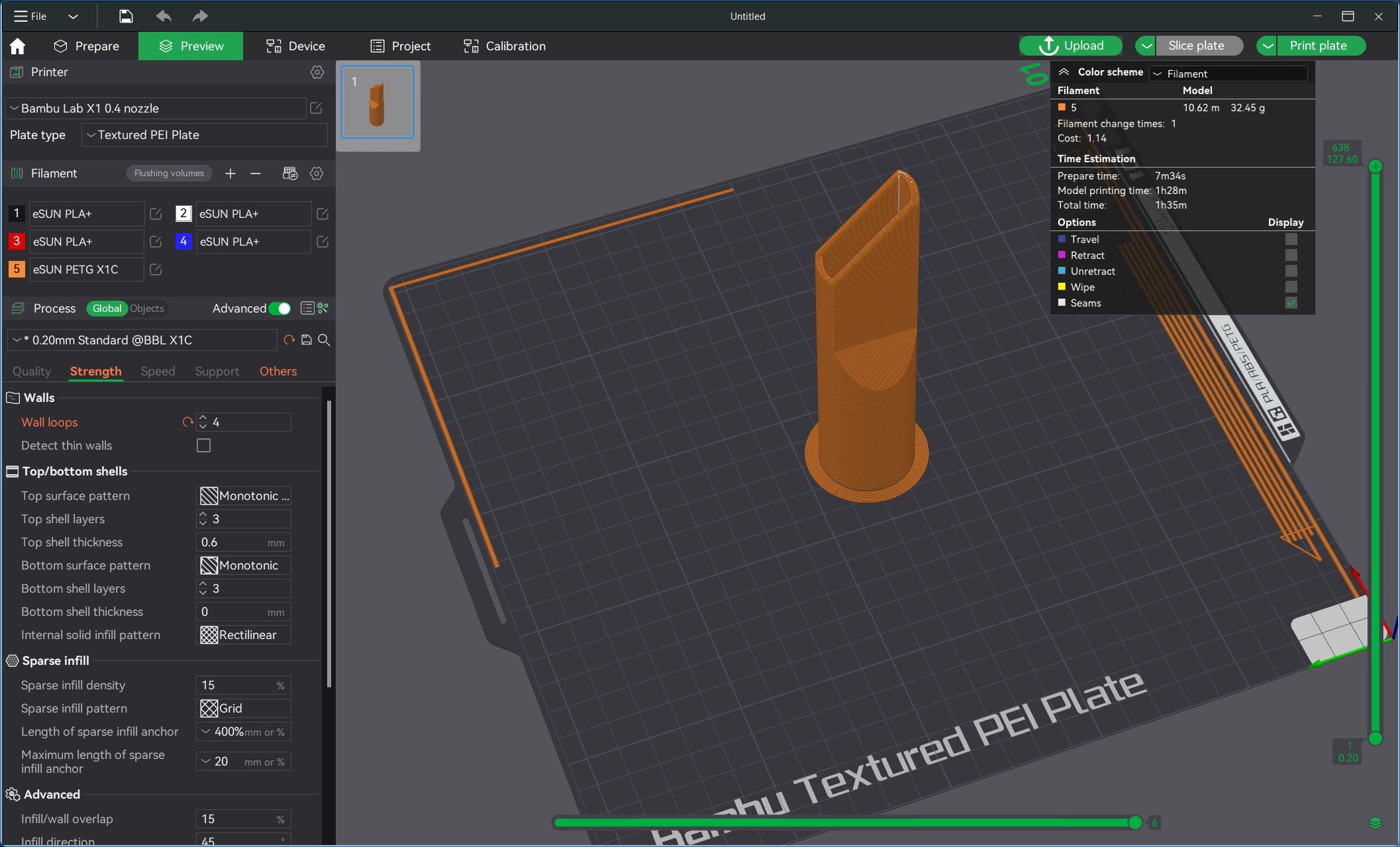Viewport: 1400px width, 847px height.
Task: Click the Slice plate button
Action: pyautogui.click(x=1199, y=46)
